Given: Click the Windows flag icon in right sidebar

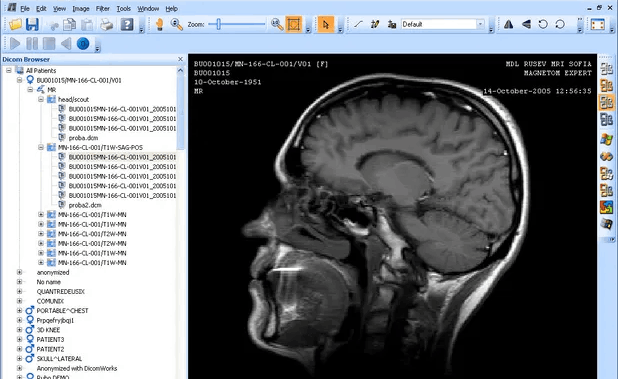Looking at the screenshot, I should (606, 139).
